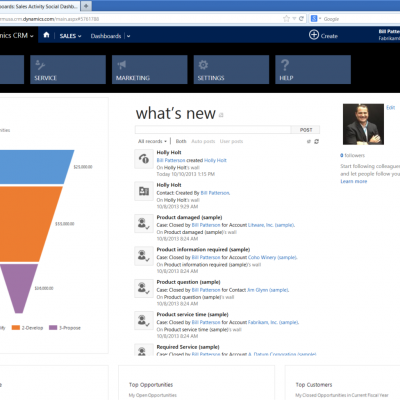Go to the CRM home icon
This screenshot has height=400, width=400.
[x=46, y=35]
